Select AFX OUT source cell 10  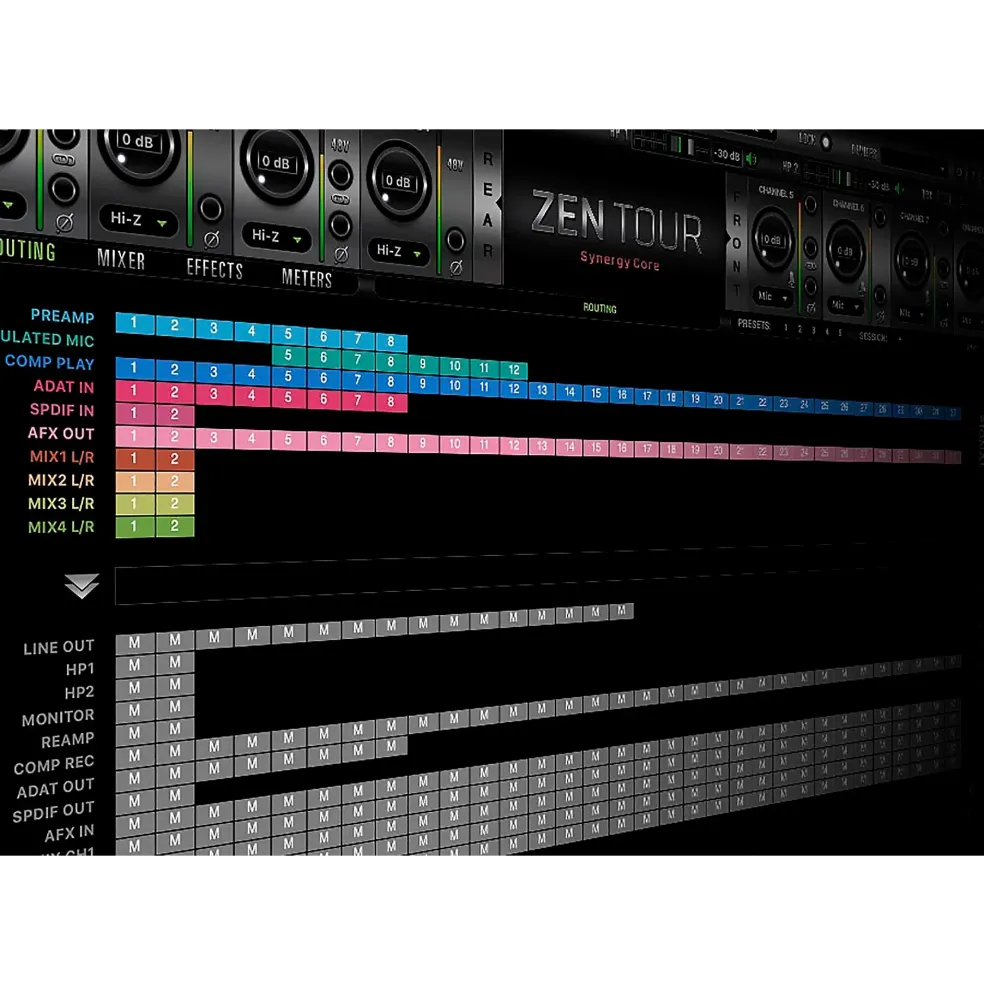click(x=454, y=444)
